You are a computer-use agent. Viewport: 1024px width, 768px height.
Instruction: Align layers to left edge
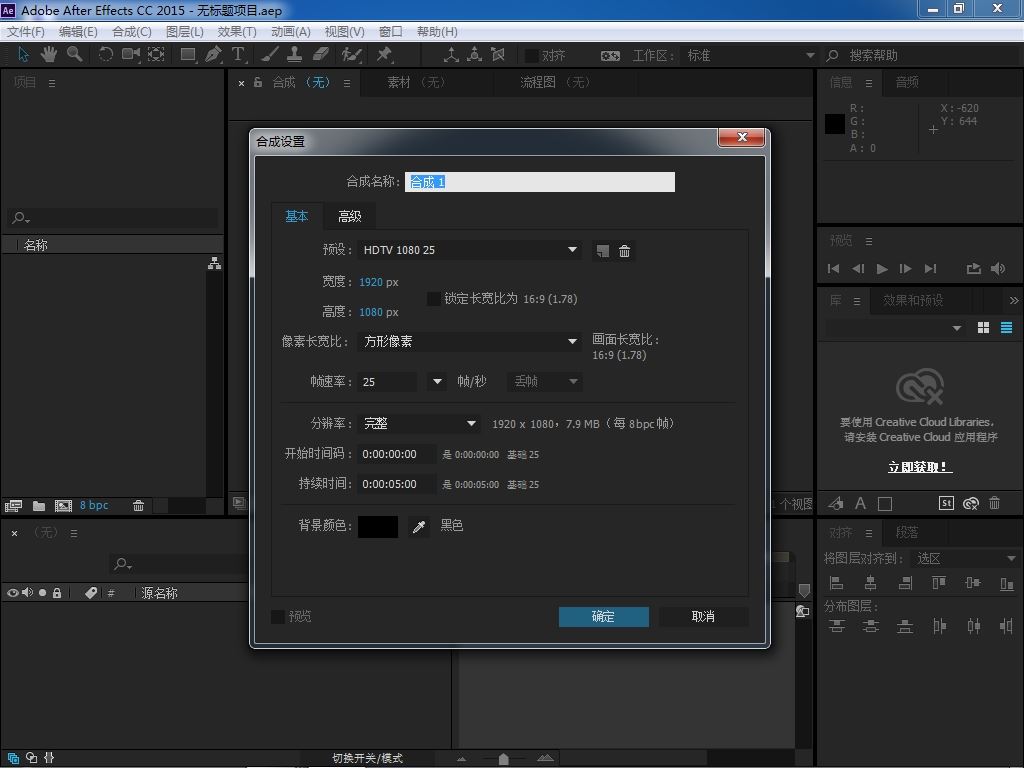837,583
